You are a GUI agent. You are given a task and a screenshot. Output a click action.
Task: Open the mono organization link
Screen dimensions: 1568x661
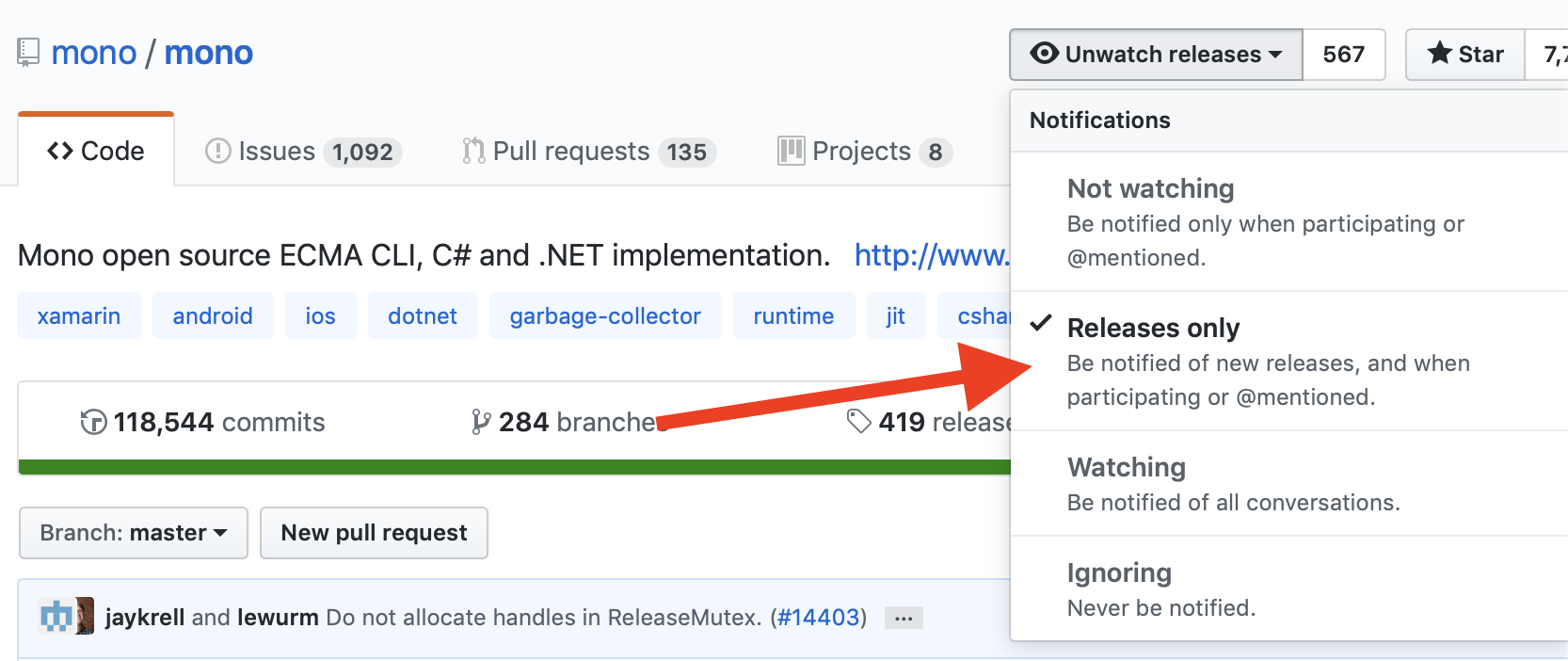[x=94, y=53]
